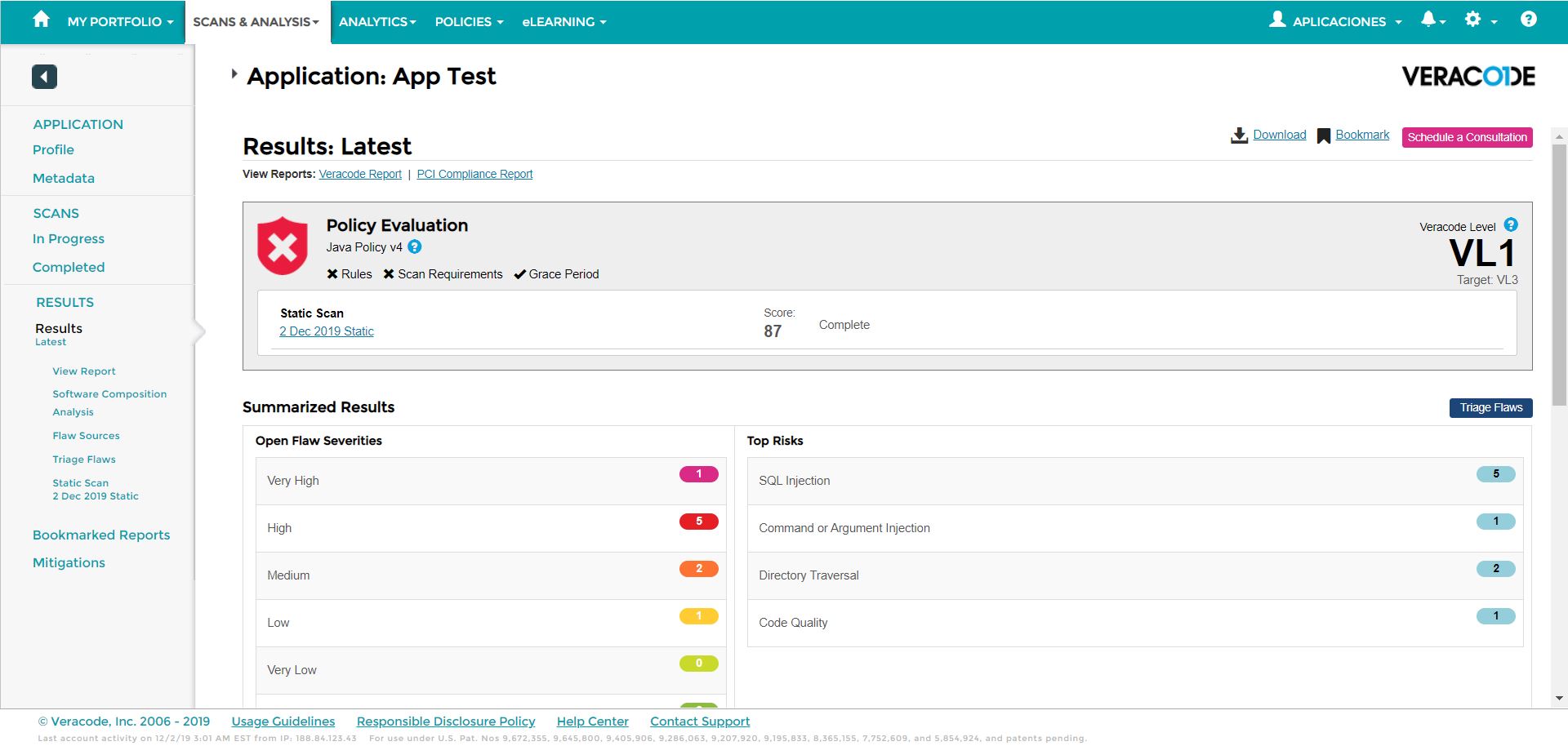Click the bookmark flag icon
1568x746 pixels.
[1324, 136]
